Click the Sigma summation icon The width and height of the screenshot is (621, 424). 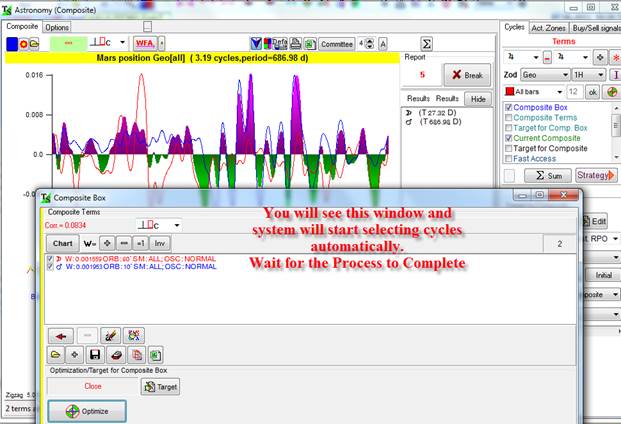[426, 44]
